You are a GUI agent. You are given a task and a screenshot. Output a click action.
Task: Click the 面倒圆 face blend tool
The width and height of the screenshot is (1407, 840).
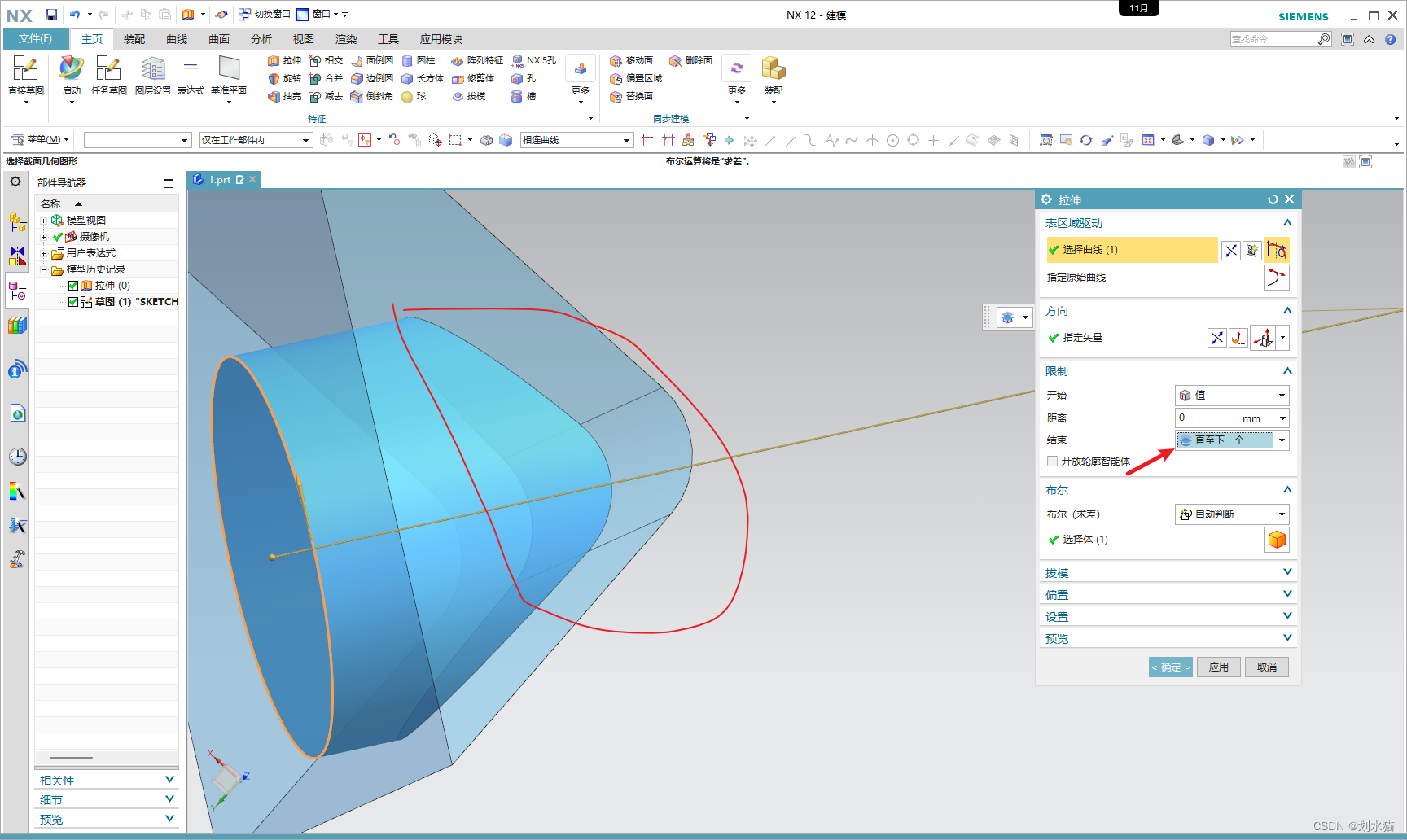pos(372,60)
